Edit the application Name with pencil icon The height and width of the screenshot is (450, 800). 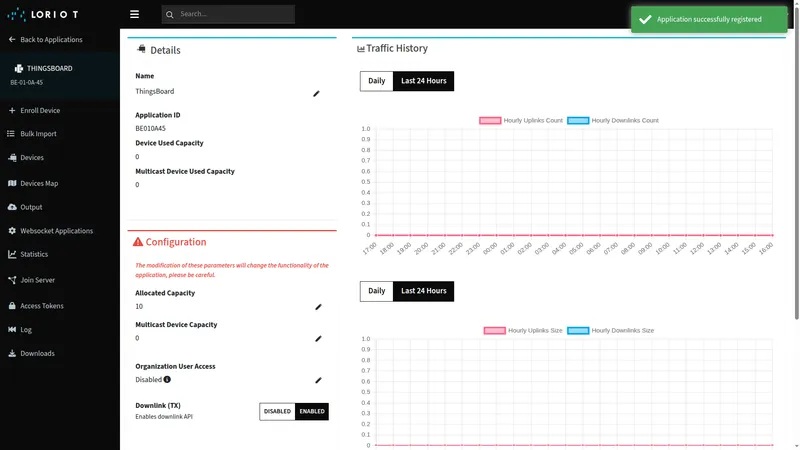coord(316,93)
